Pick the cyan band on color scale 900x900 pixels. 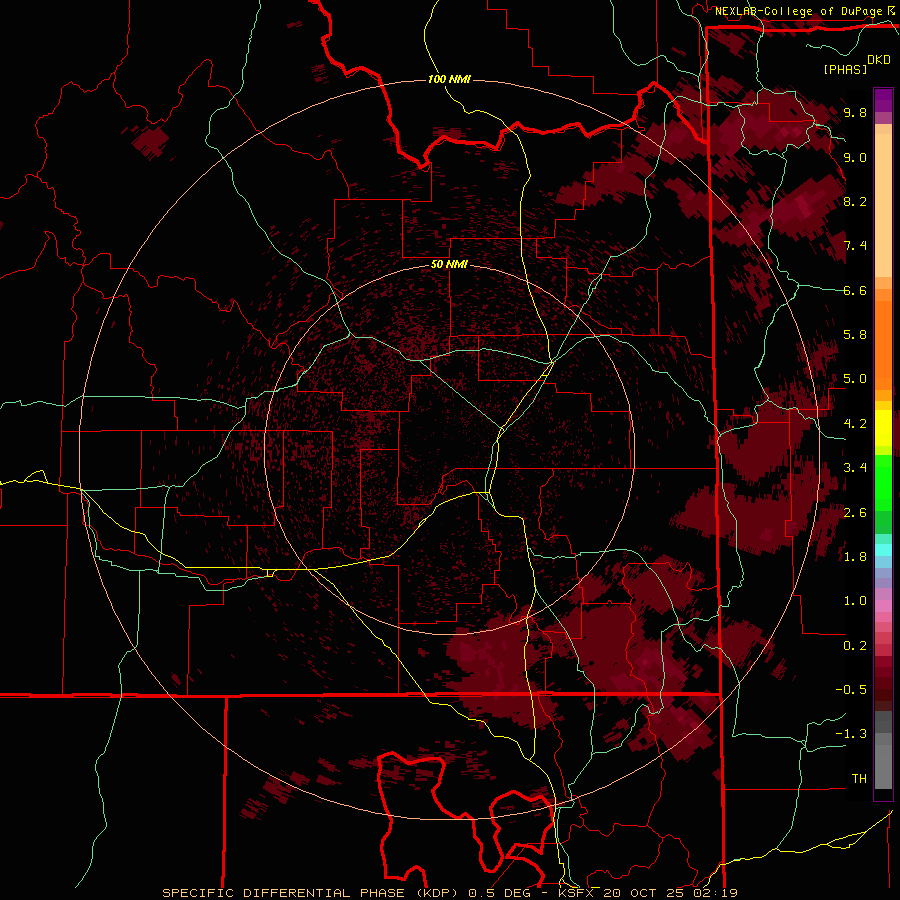(x=883, y=550)
